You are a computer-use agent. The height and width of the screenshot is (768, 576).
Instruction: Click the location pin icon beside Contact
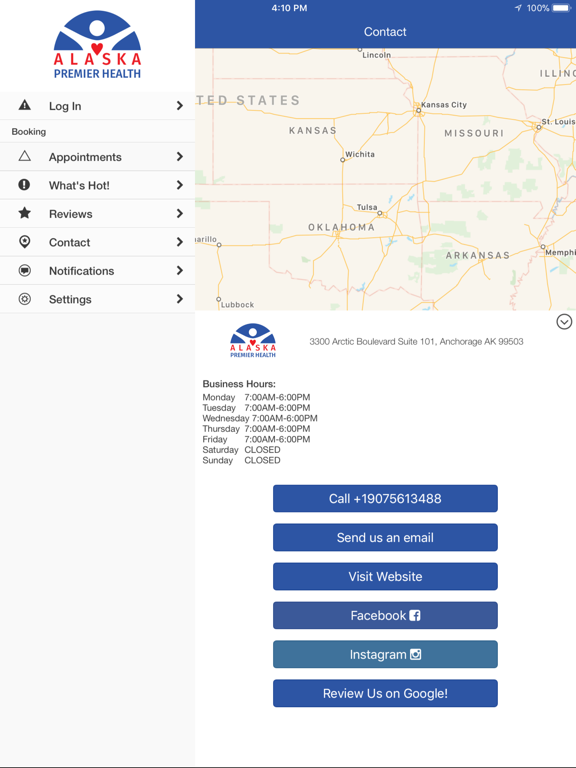click(x=24, y=241)
